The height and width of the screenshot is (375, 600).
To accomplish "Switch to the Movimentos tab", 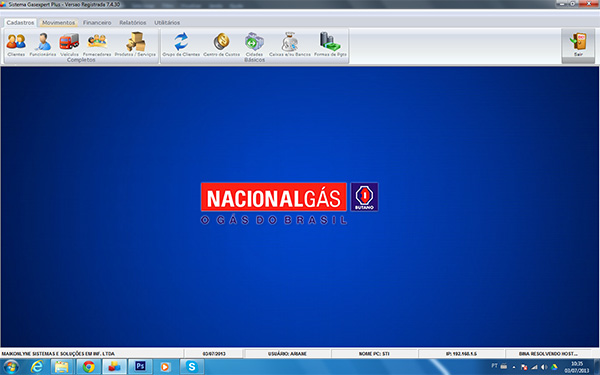I will (x=59, y=23).
